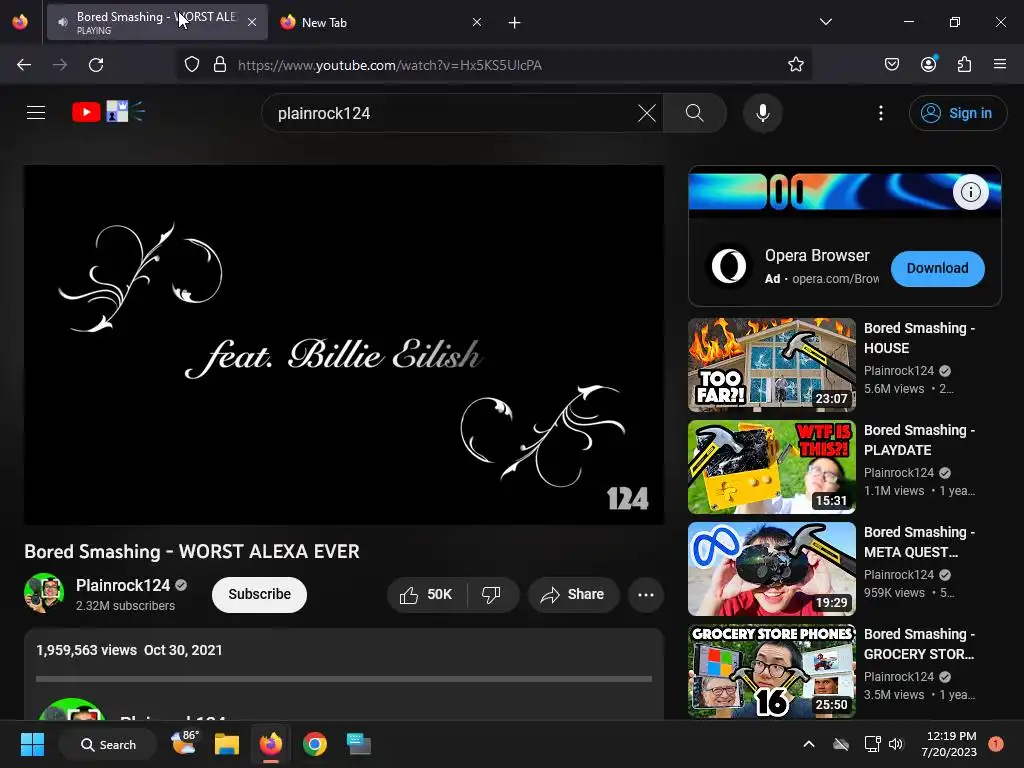The width and height of the screenshot is (1024, 768).
Task: Open YouTube settings three-dot menu
Action: pyautogui.click(x=880, y=113)
